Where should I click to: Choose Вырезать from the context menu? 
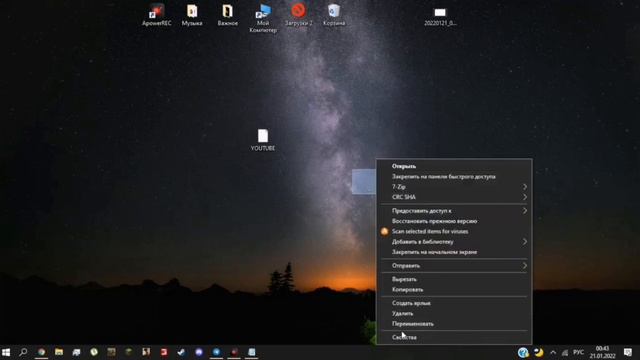[x=454, y=279]
